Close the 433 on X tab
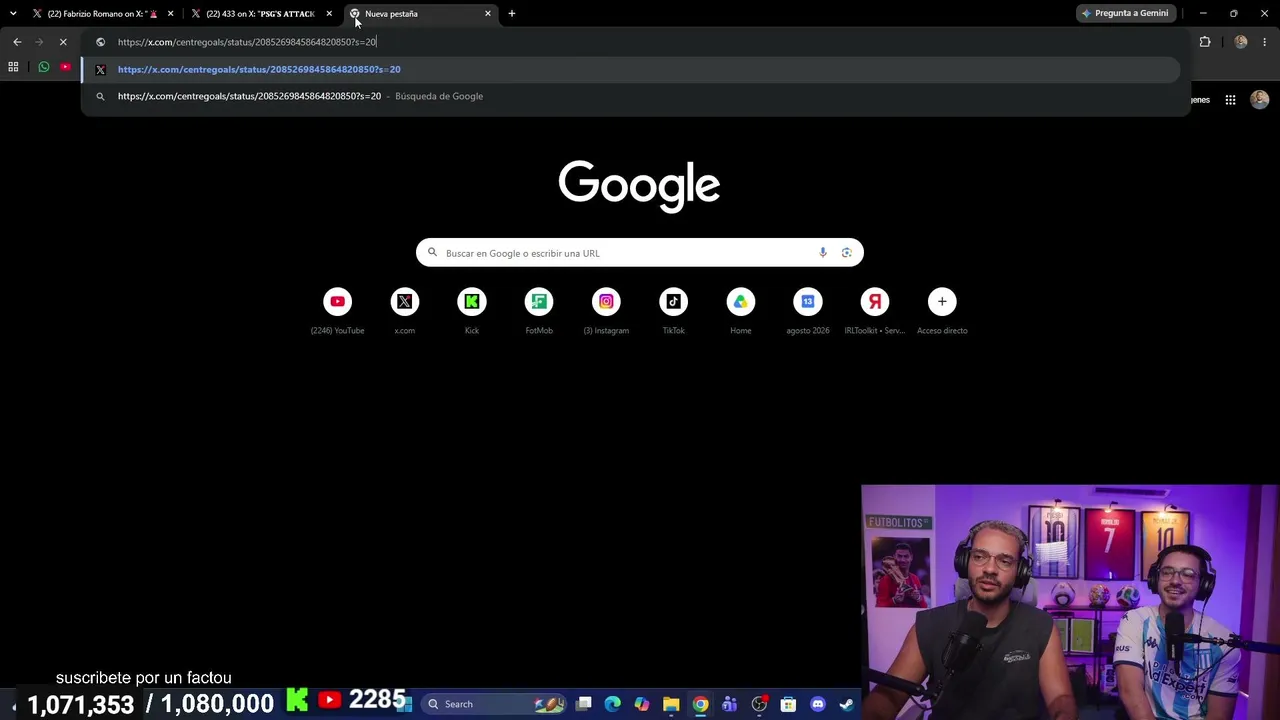The width and height of the screenshot is (1280, 720). pos(329,14)
